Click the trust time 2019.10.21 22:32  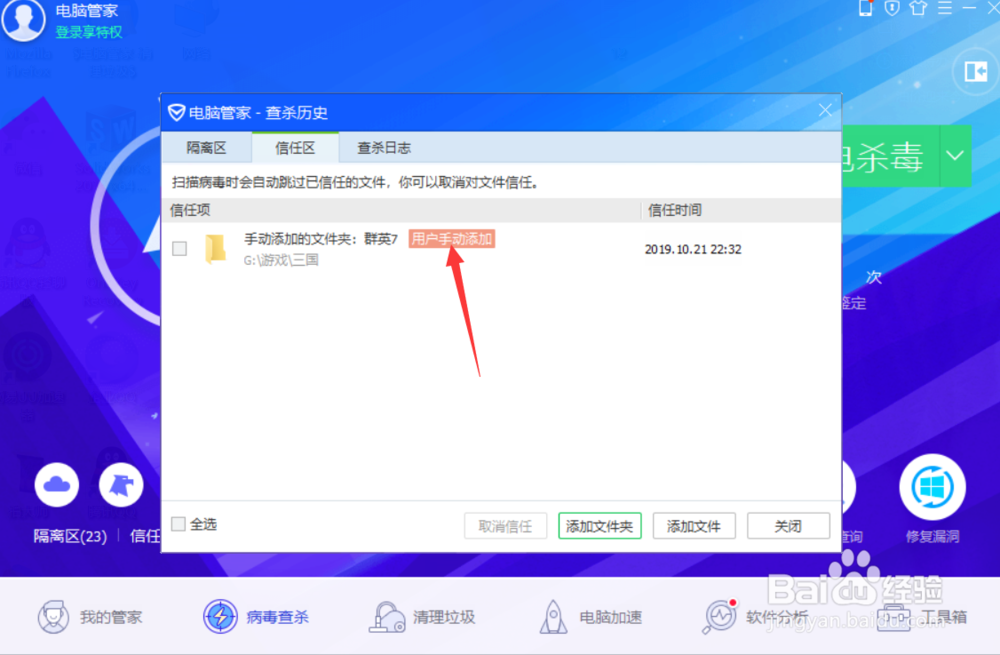point(693,249)
